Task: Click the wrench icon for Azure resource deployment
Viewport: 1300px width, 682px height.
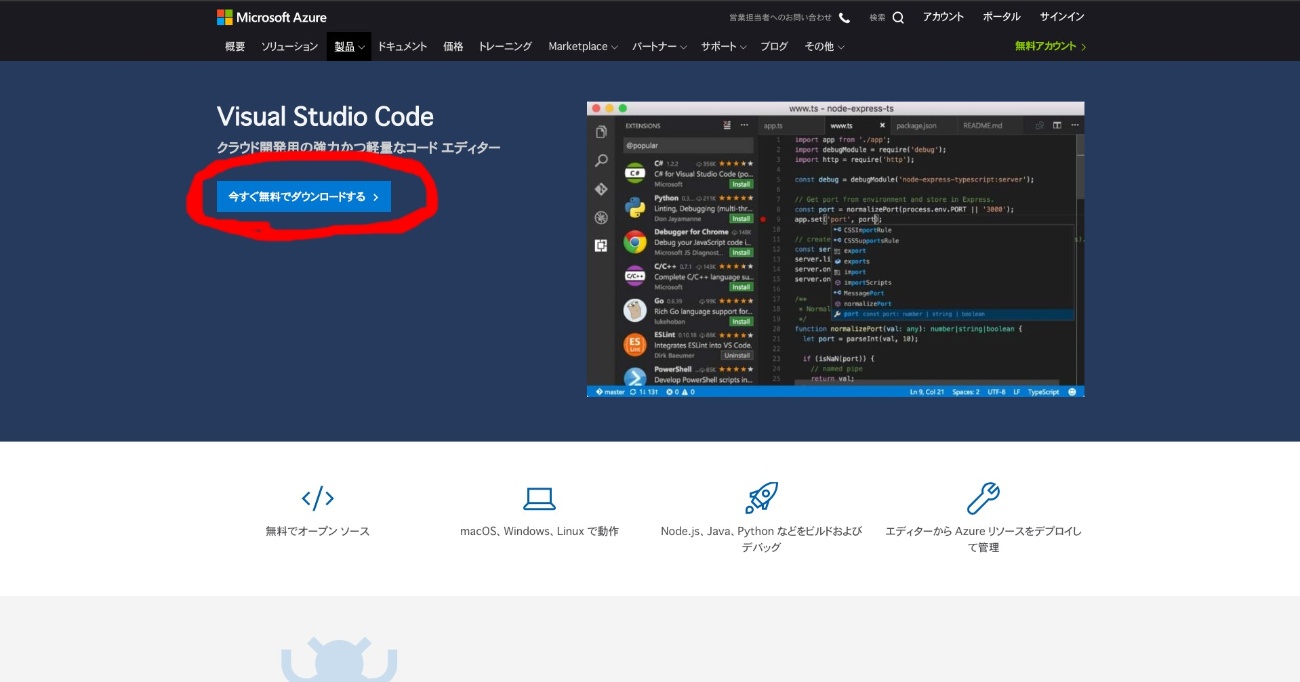Action: tap(983, 498)
